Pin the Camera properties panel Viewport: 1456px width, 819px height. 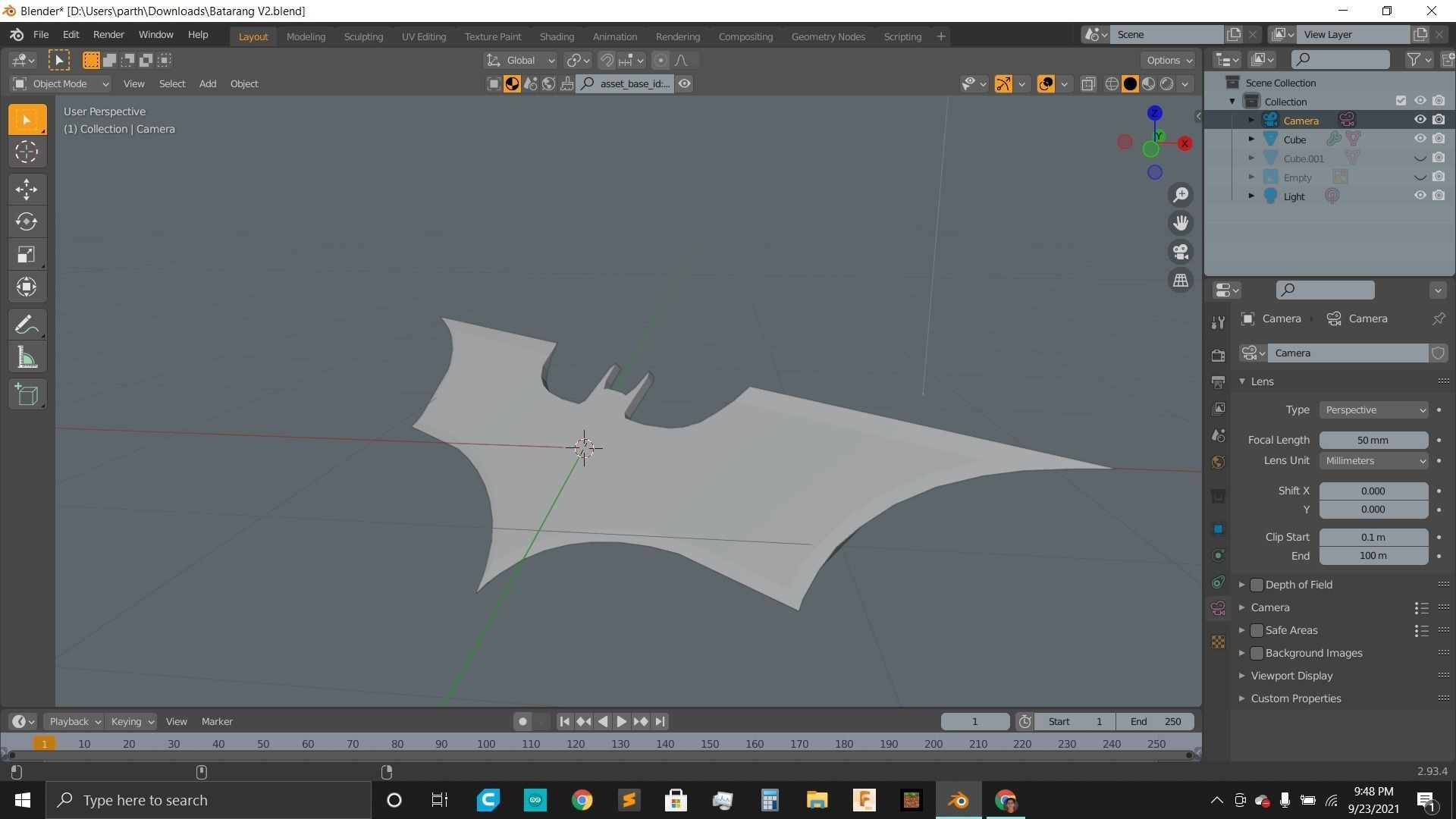[1438, 318]
